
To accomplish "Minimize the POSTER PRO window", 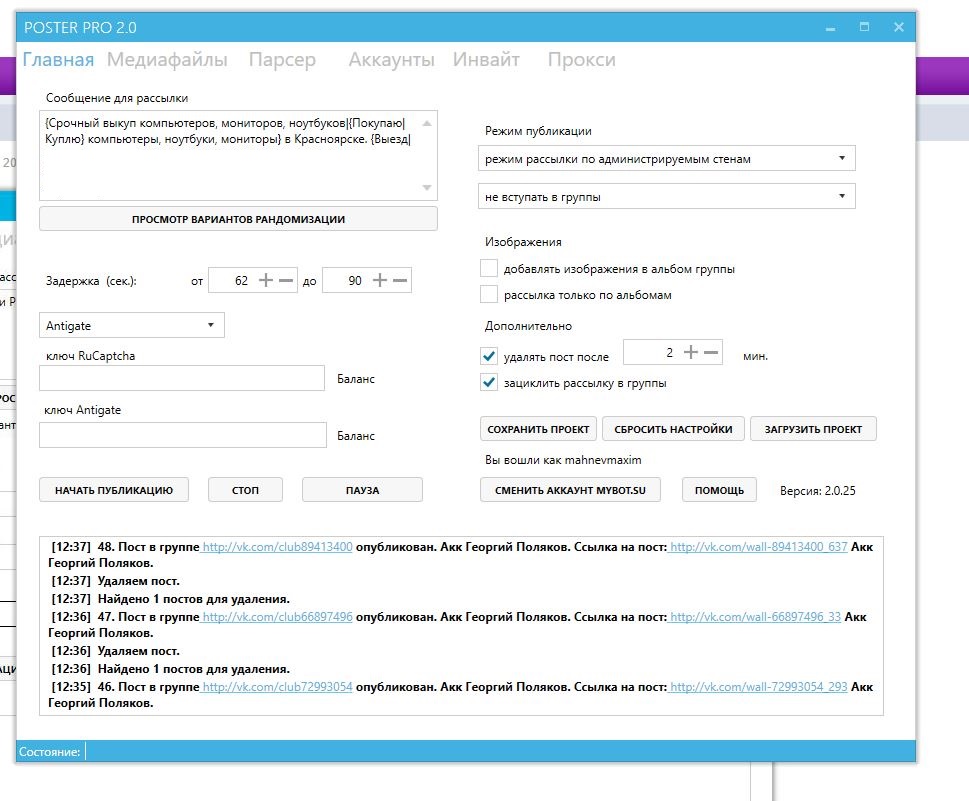I will [x=831, y=28].
